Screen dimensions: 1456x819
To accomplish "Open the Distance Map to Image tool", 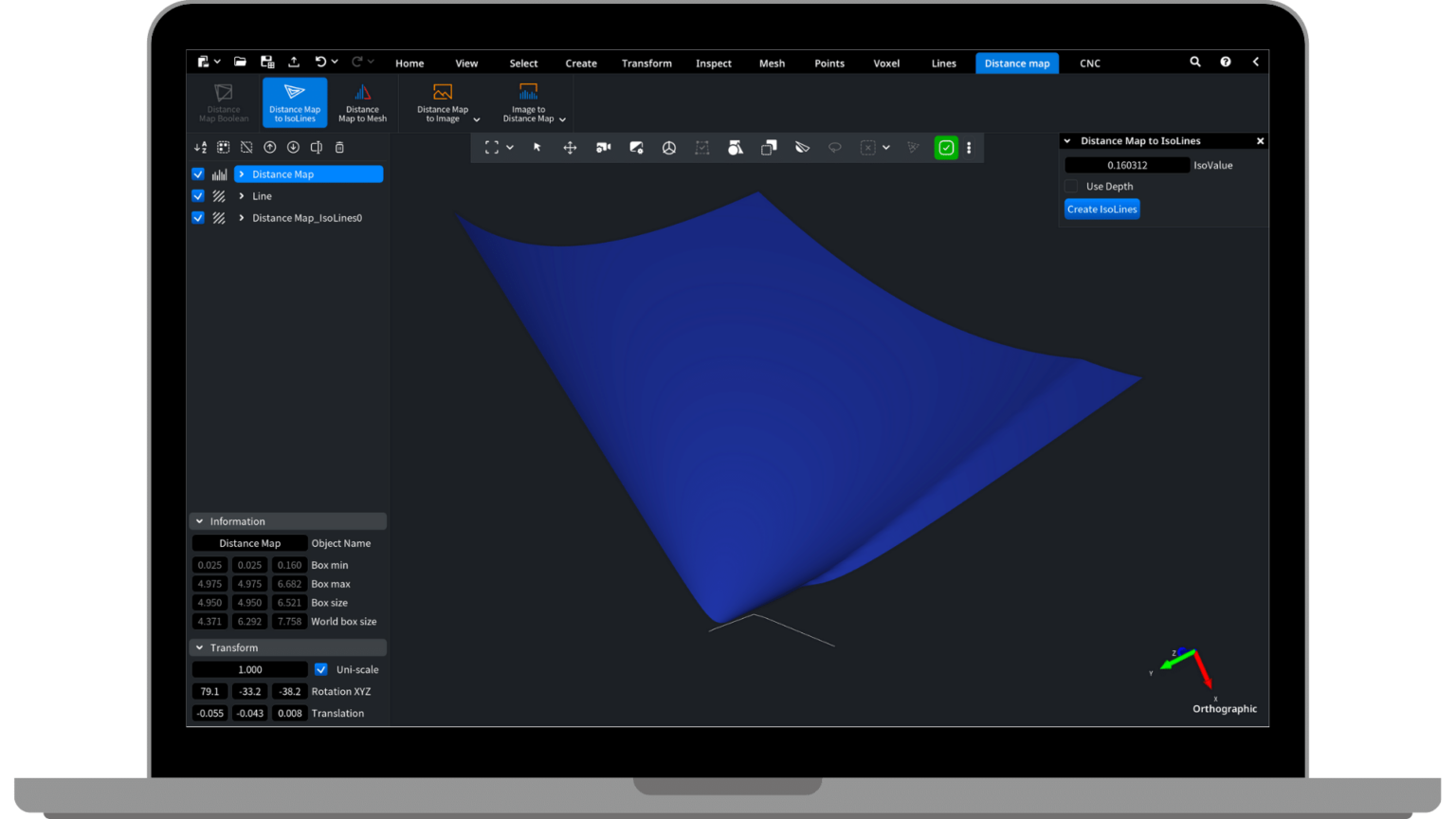I will point(442,100).
